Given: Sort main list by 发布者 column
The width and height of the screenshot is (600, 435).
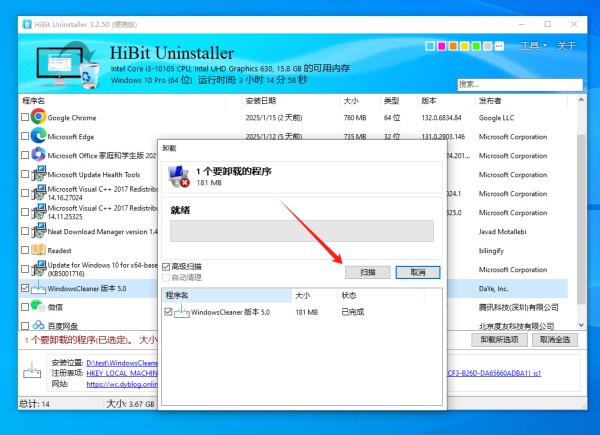Looking at the screenshot, I should pyautogui.click(x=521, y=101).
